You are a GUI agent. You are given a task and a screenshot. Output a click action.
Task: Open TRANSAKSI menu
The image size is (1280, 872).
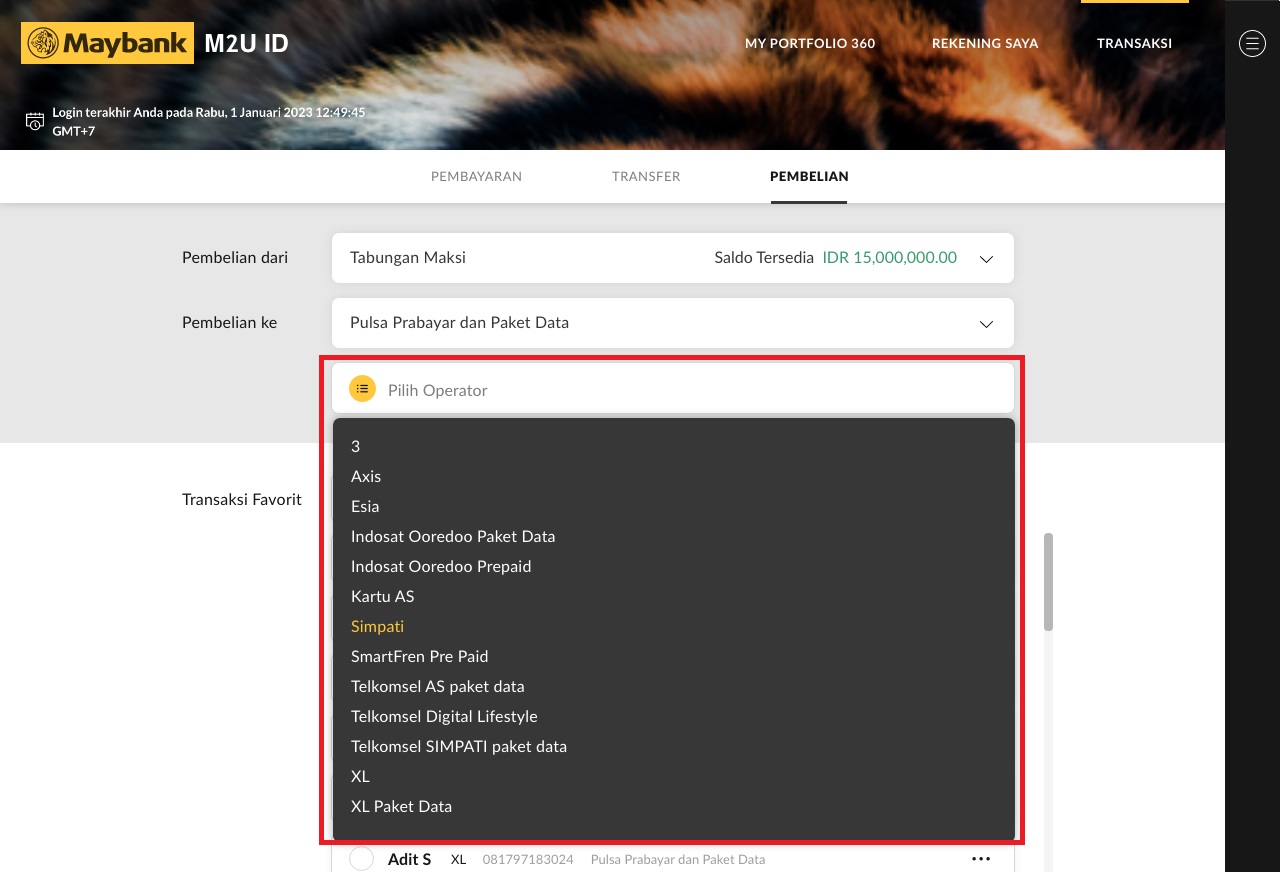tap(1134, 43)
